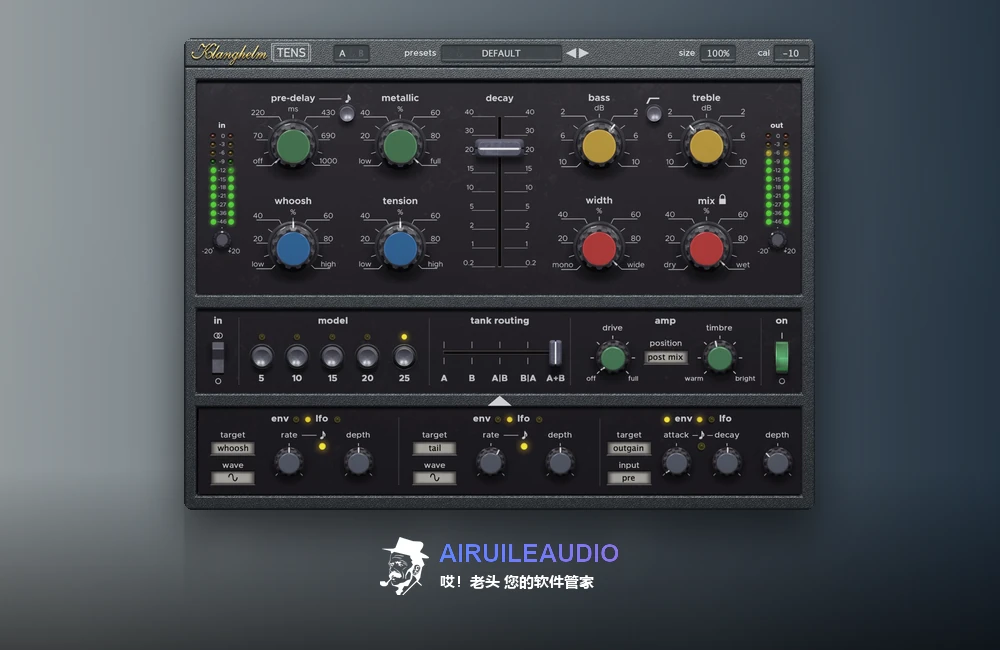Click depth knob in whoosh modulator
Screen dimensions: 1000x650
358,462
